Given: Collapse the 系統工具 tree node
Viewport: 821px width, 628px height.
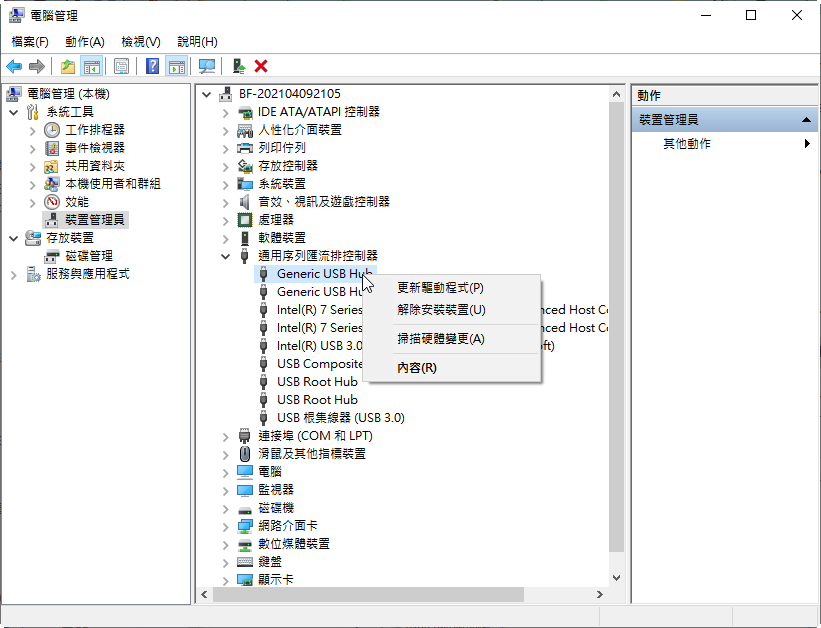Looking at the screenshot, I should tap(14, 112).
